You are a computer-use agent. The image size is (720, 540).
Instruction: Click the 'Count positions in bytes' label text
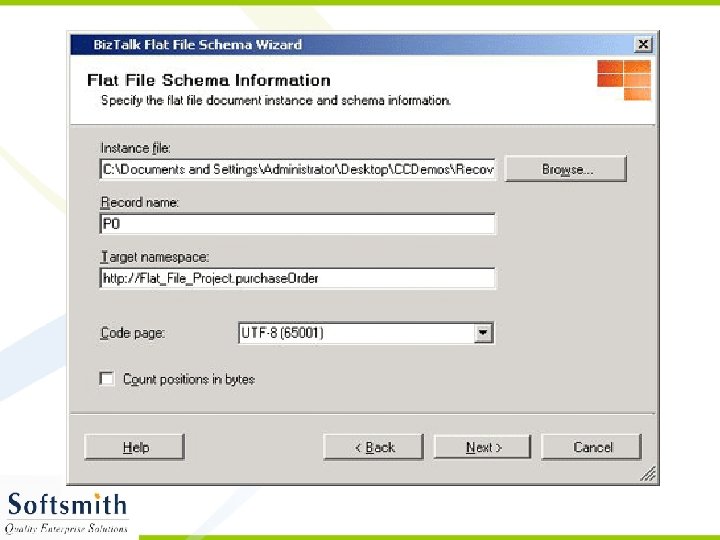[x=189, y=379]
